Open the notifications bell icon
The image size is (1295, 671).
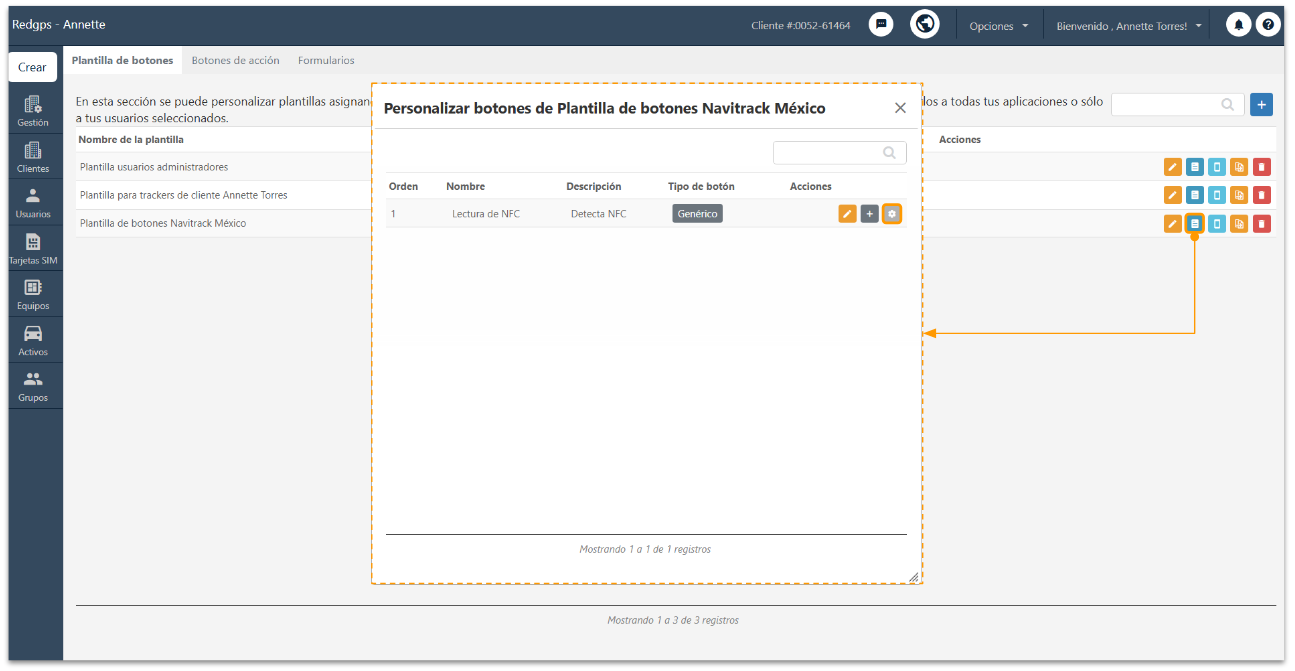coord(1239,25)
